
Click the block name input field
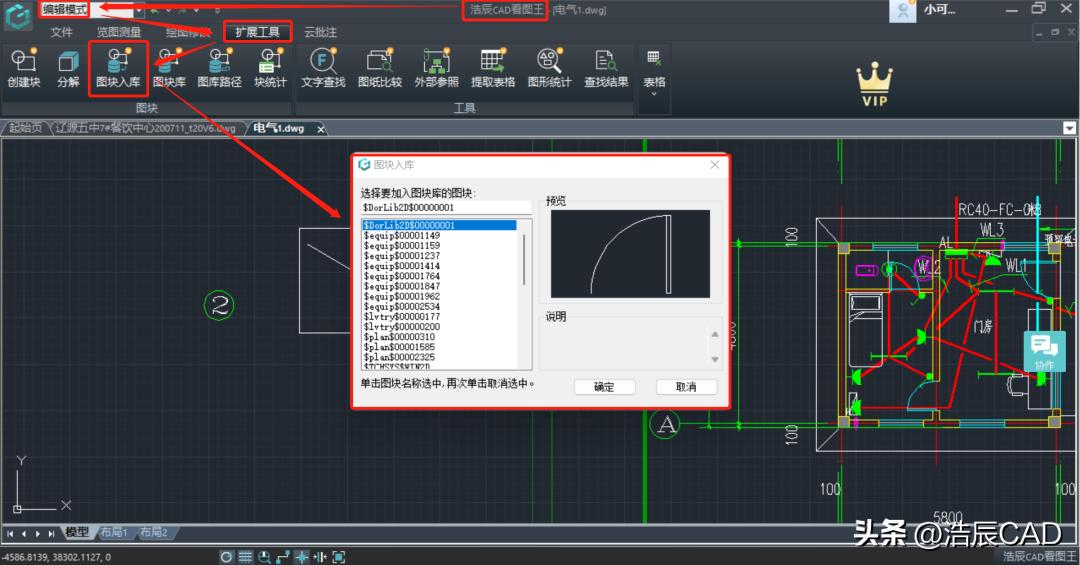click(x=446, y=207)
